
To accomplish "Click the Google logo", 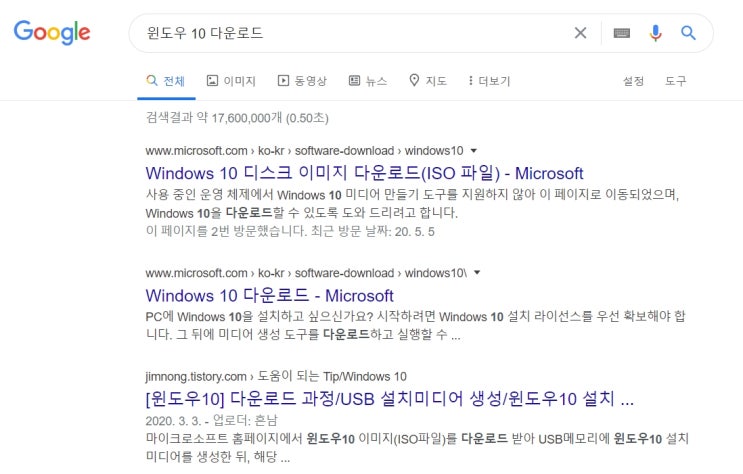I will (52, 32).
